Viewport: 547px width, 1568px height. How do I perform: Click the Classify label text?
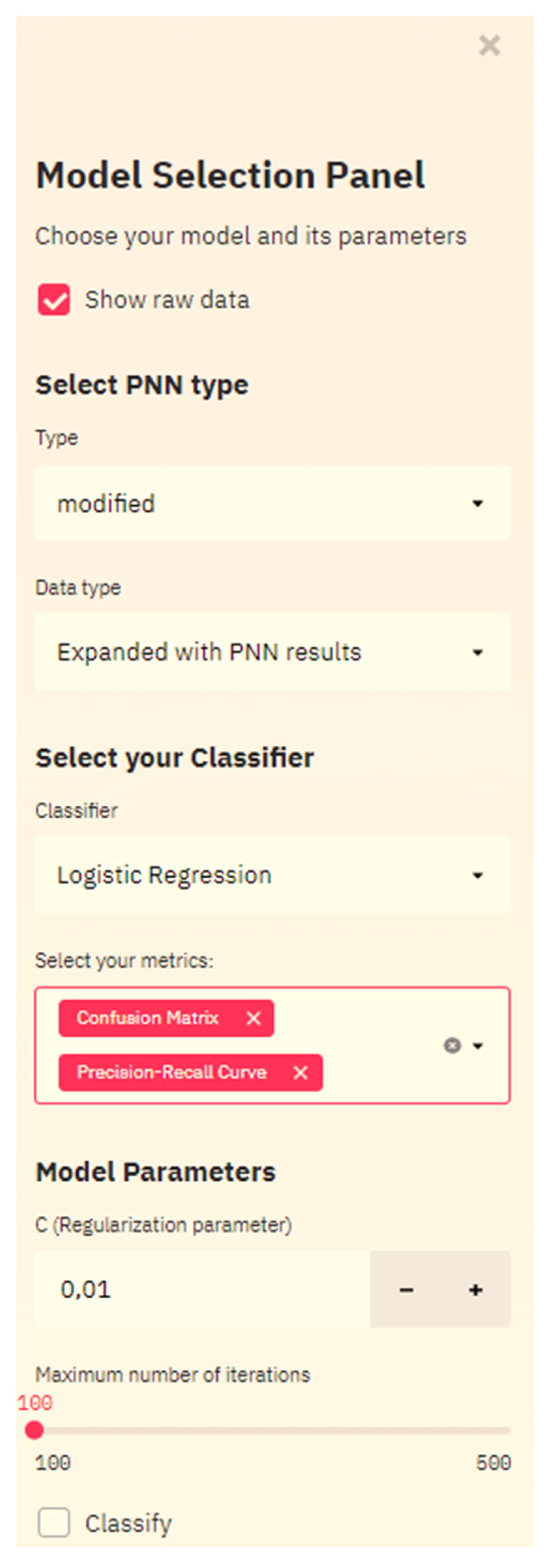(128, 1523)
